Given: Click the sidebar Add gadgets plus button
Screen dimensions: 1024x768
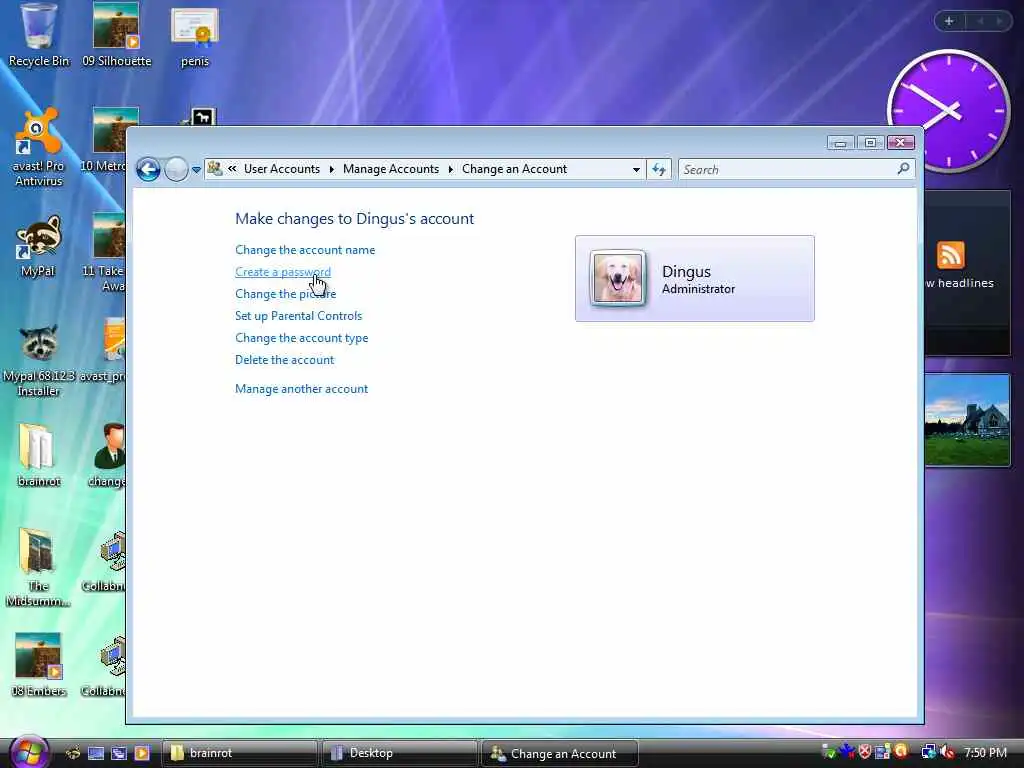Looking at the screenshot, I should 949,22.
